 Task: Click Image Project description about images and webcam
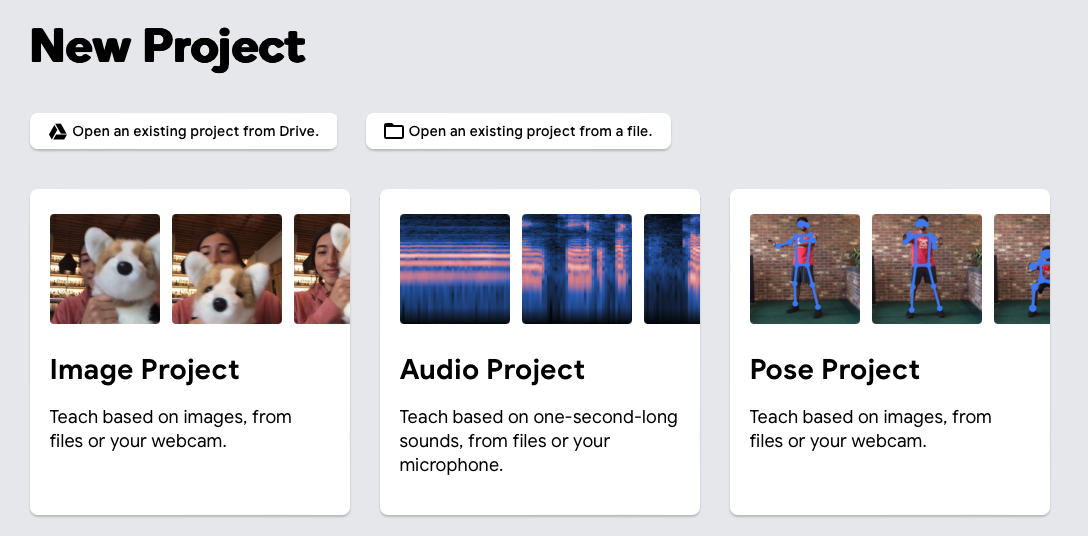coord(170,428)
